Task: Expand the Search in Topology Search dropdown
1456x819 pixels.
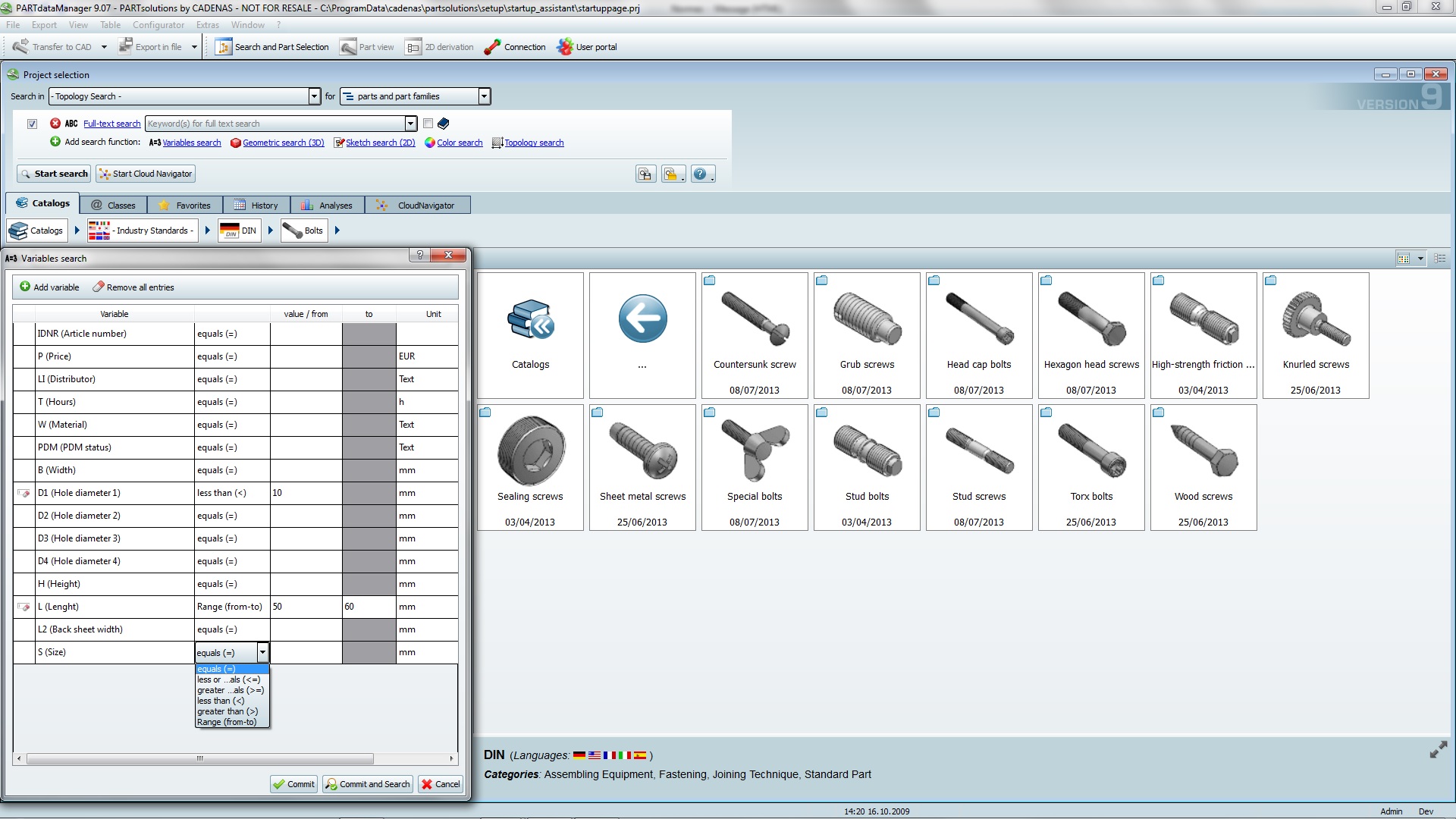Action: click(x=314, y=96)
